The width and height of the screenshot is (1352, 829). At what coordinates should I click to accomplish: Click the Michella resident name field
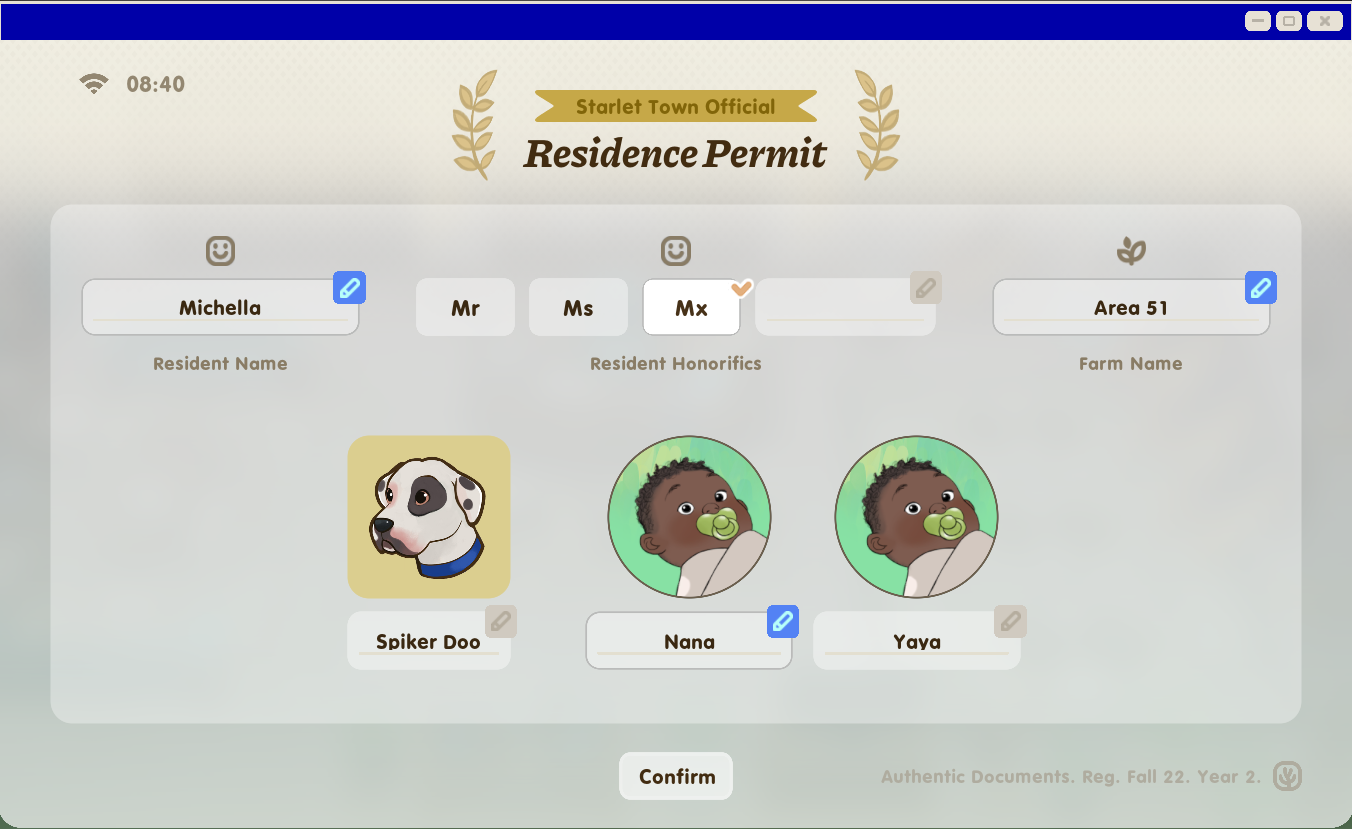[220, 308]
